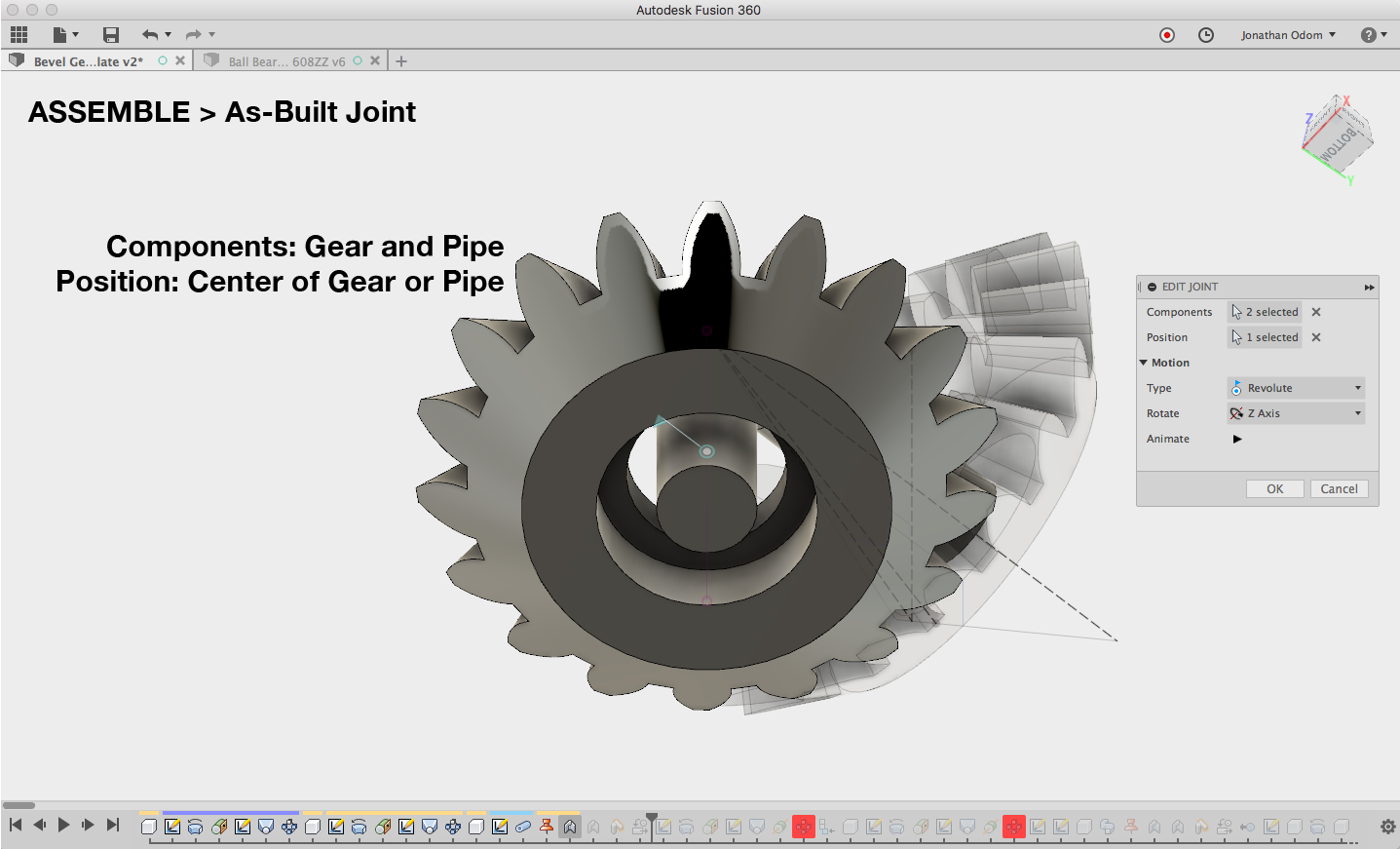The width and height of the screenshot is (1400, 849).
Task: Select the highlighted as-built joint timeline feature
Action: pos(570,827)
